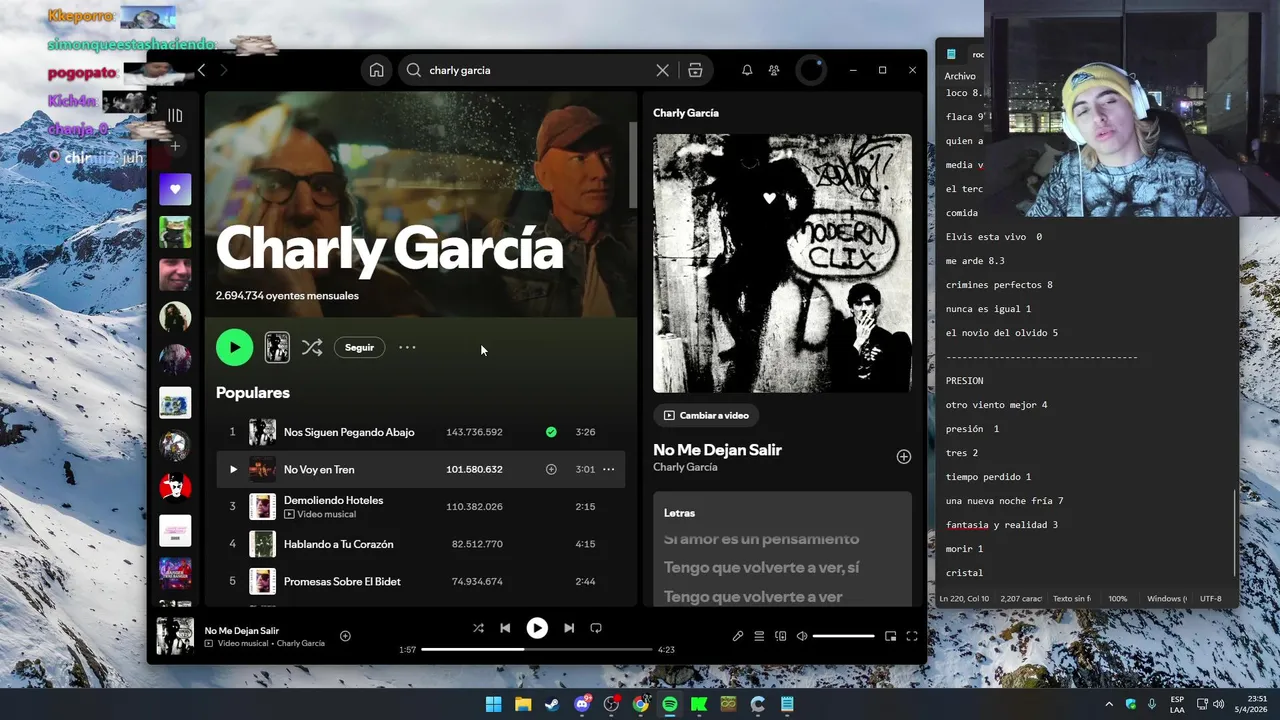Toggle the green saved check on Nos Siguen Pegando Abajo
Image resolution: width=1280 pixels, height=720 pixels.
pos(551,432)
